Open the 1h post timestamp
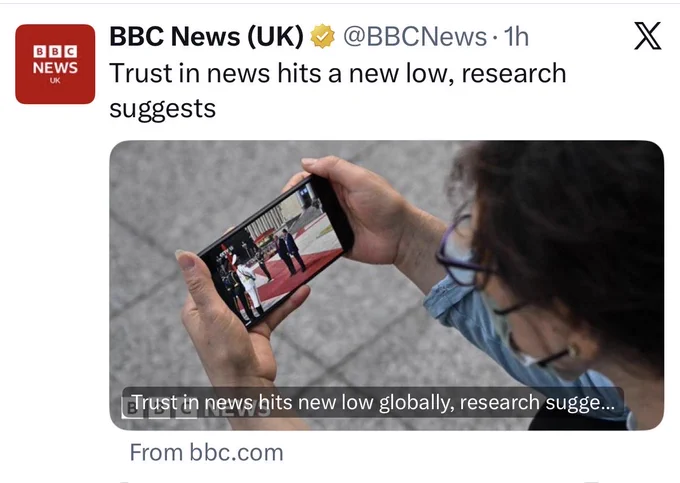The width and height of the screenshot is (680, 483). click(516, 36)
